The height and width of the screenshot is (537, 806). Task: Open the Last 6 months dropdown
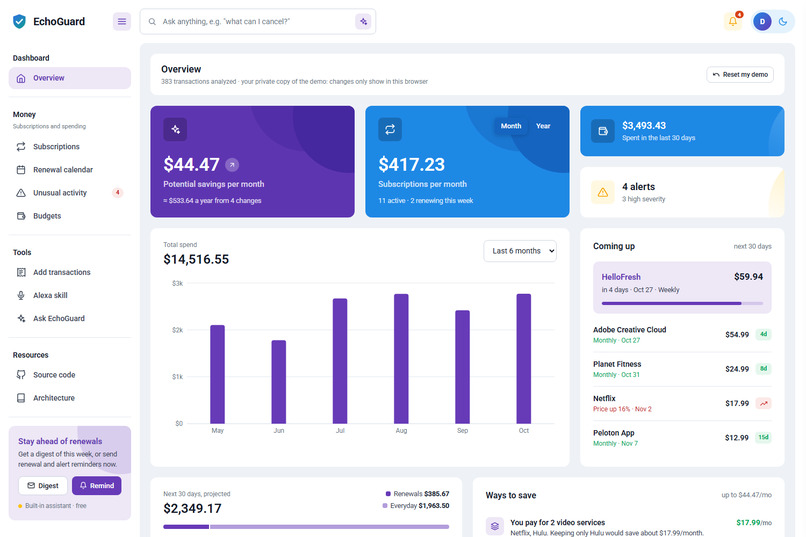[520, 251]
